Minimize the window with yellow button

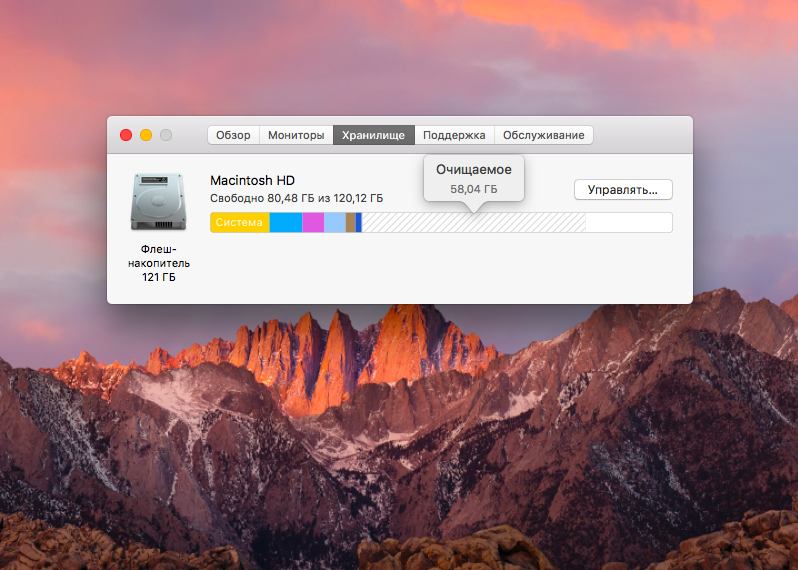pos(146,135)
